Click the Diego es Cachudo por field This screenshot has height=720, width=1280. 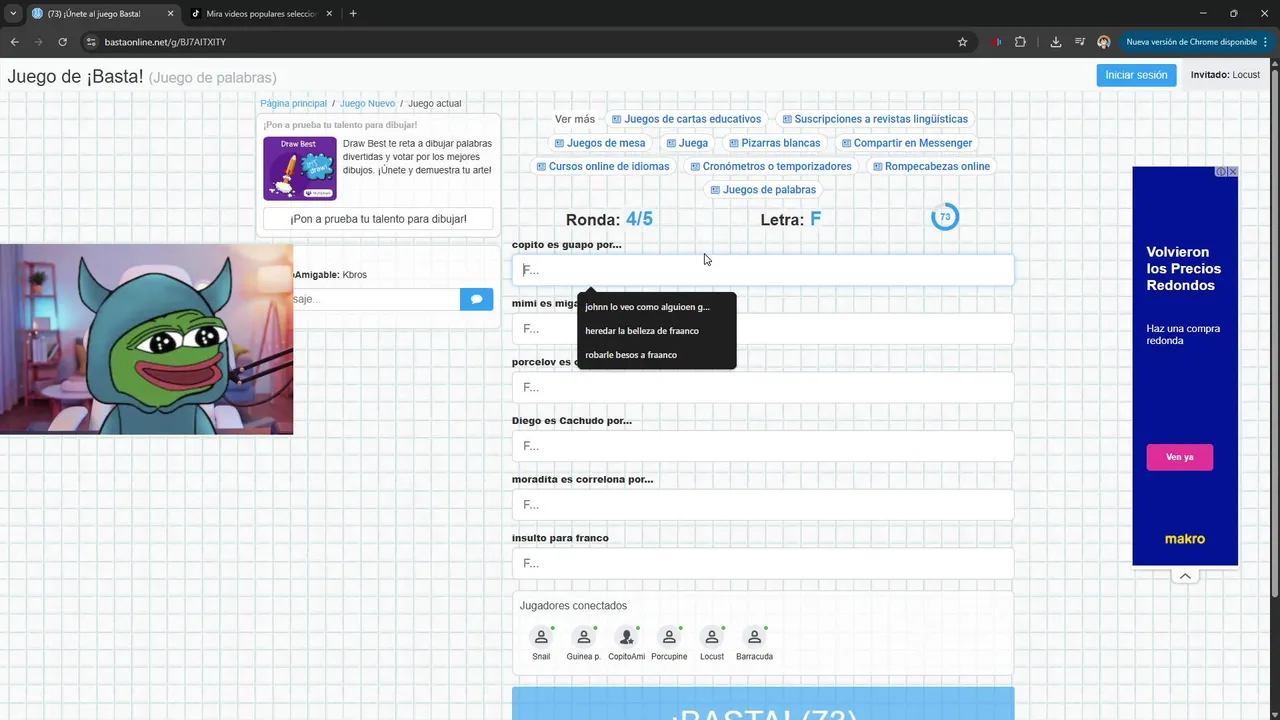tap(763, 446)
